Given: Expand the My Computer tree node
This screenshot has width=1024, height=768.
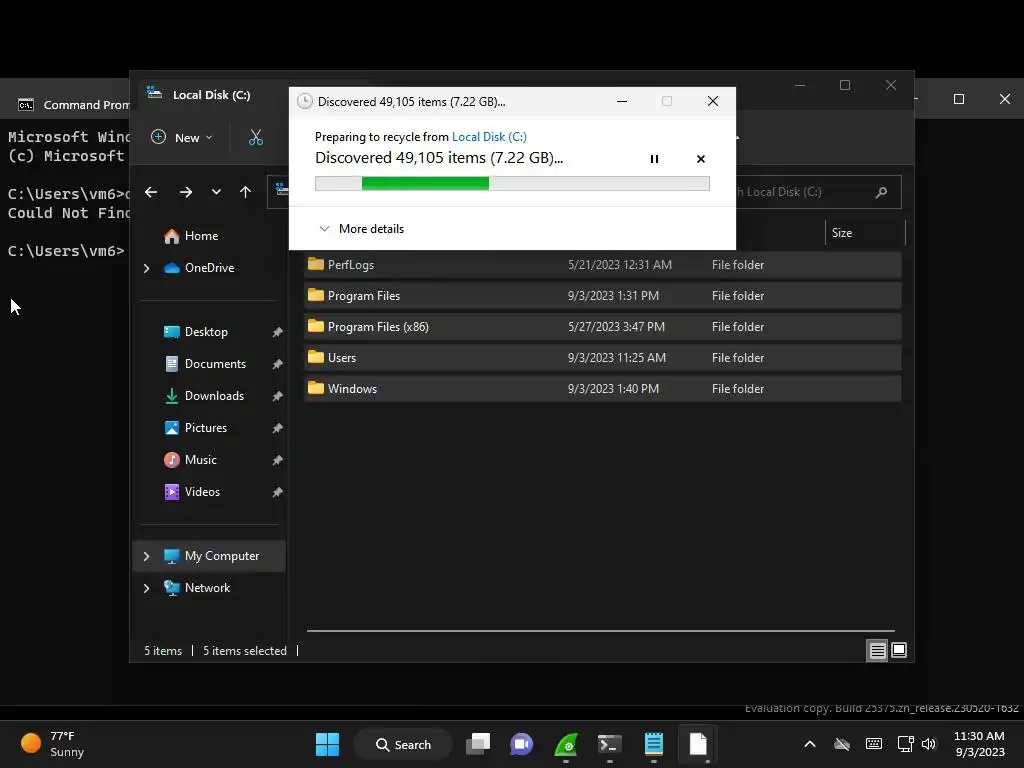Looking at the screenshot, I should coord(146,556).
